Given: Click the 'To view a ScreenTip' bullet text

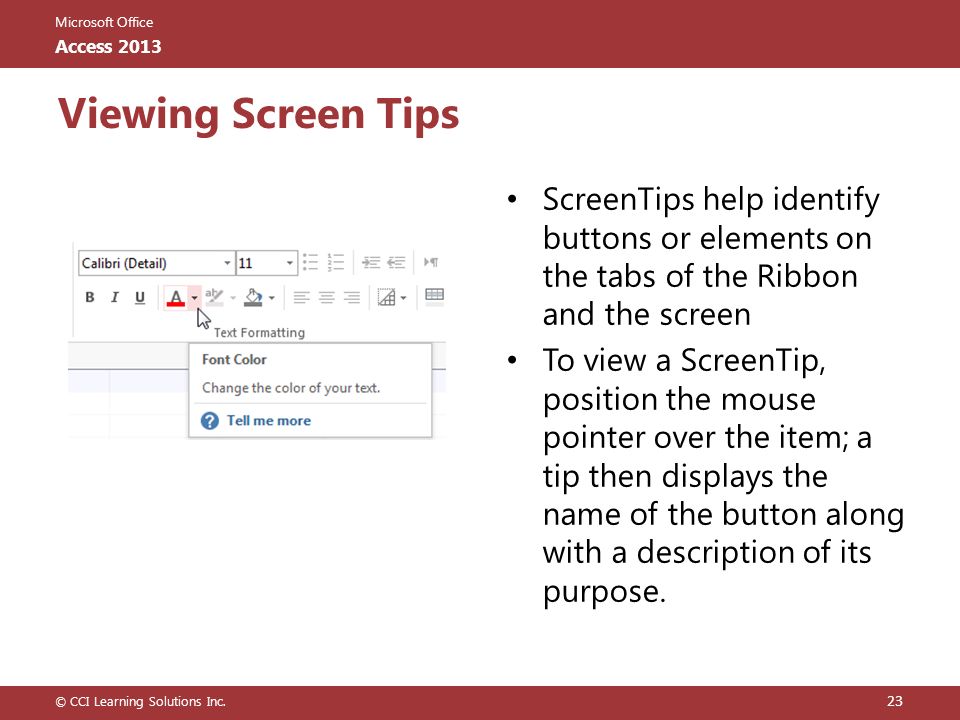Looking at the screenshot, I should coord(723,476).
